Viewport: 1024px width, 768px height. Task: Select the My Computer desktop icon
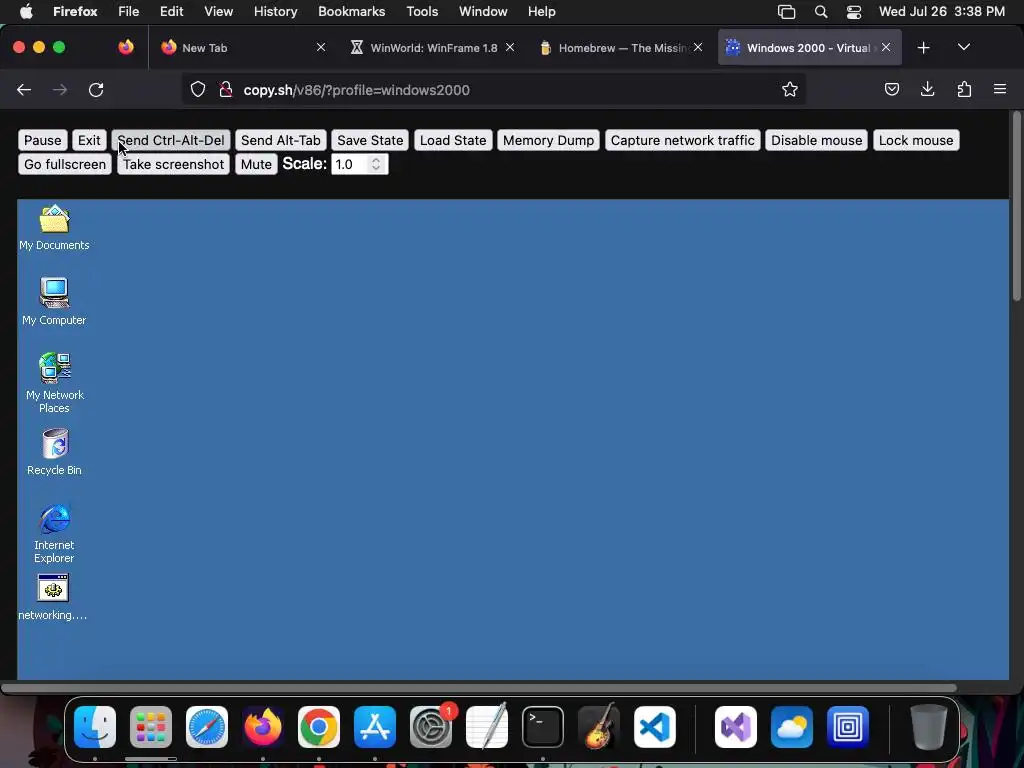click(54, 302)
